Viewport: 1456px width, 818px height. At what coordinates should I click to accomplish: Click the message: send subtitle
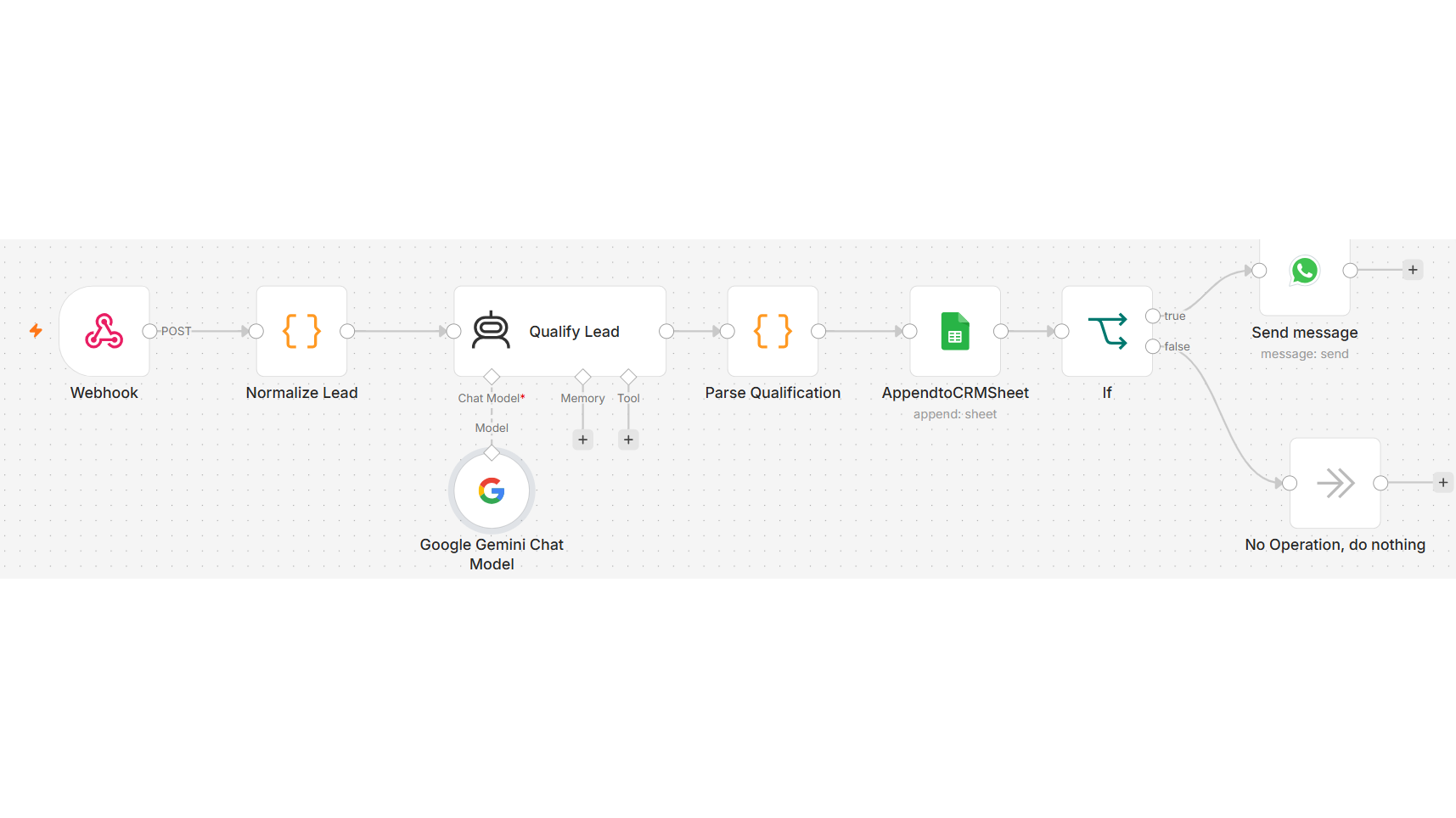(1305, 354)
